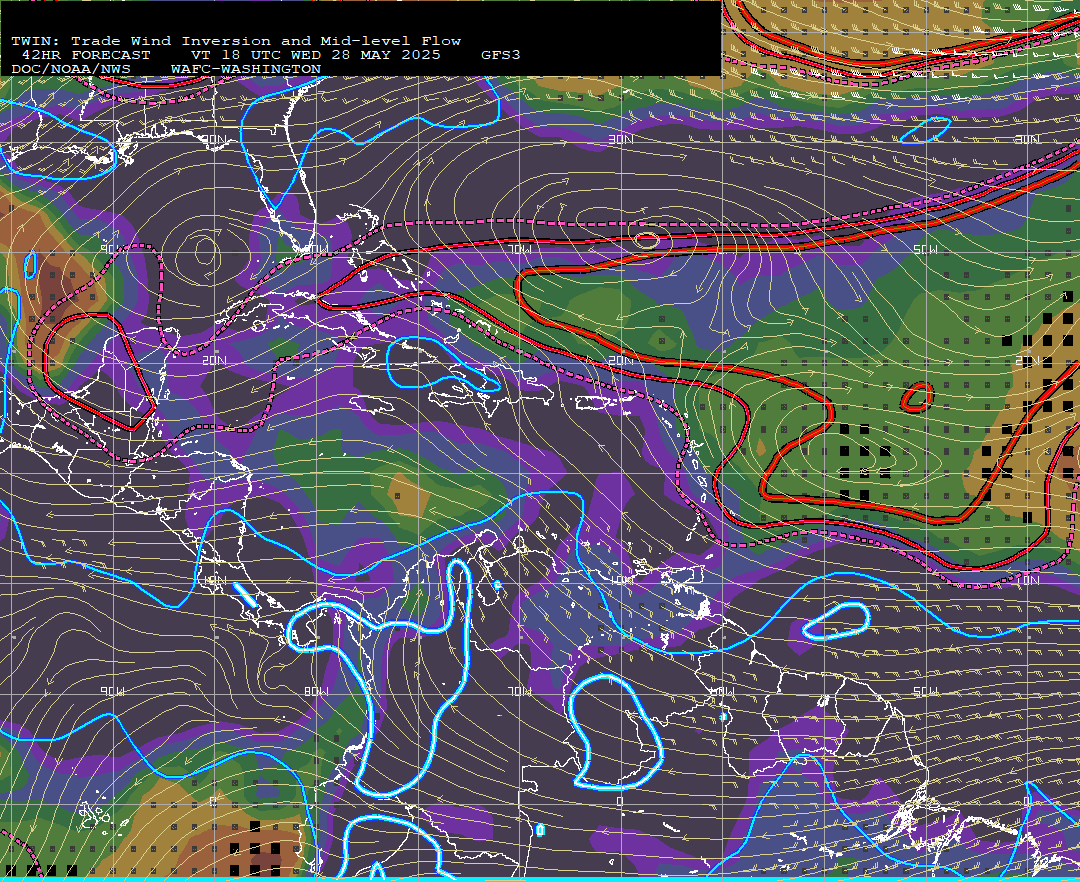Click the '90W' label in the eastern Pacific
This screenshot has height=882, width=1080.
click(113, 691)
